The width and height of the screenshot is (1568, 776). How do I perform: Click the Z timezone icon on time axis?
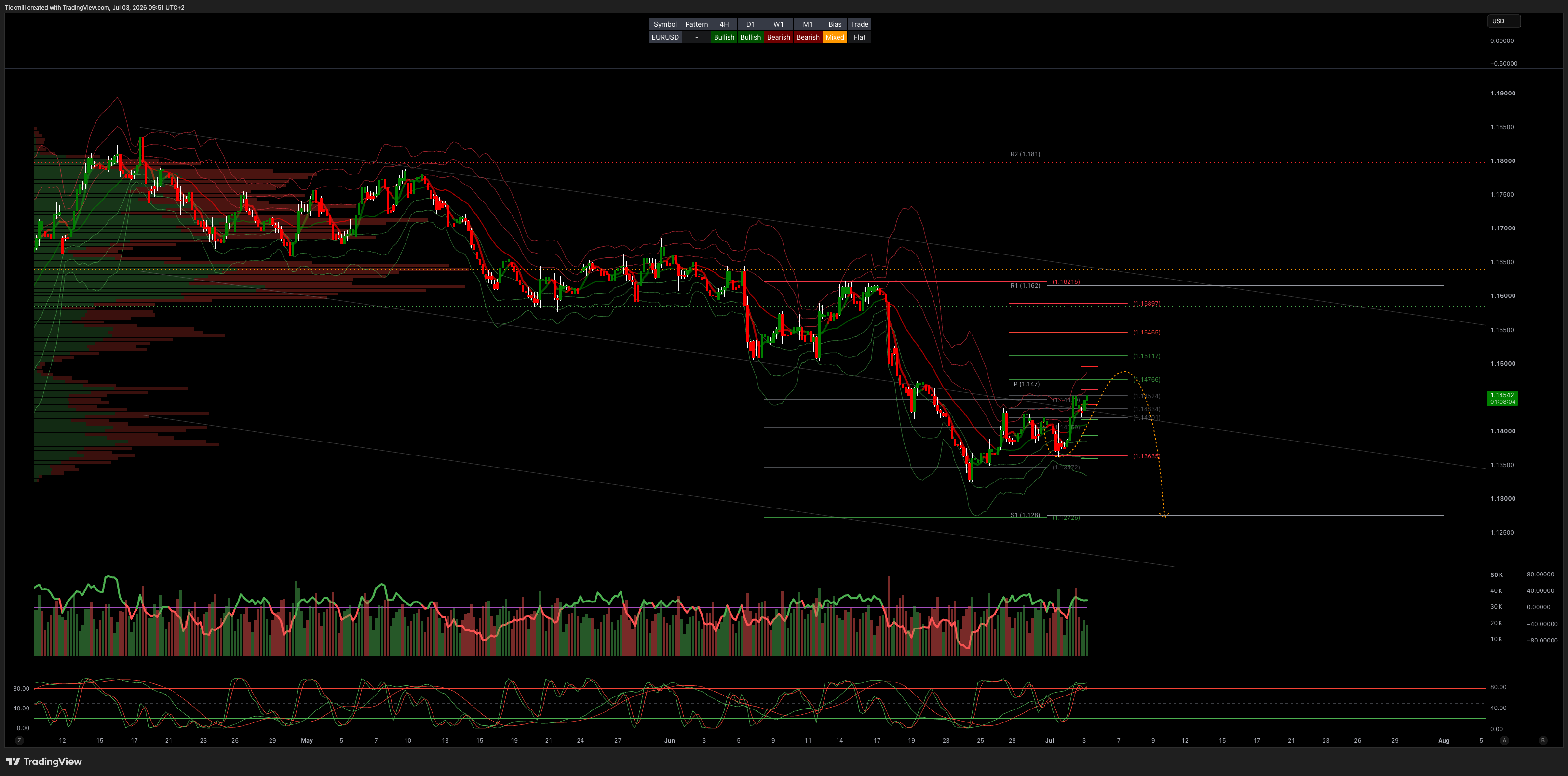19,741
